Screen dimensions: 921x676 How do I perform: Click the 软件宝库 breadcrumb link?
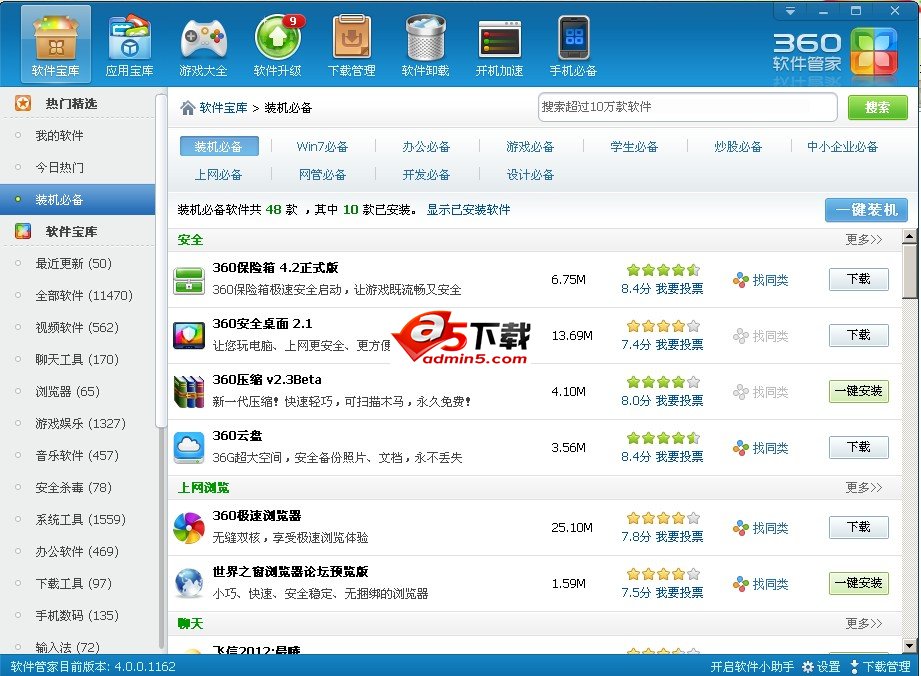[223, 108]
